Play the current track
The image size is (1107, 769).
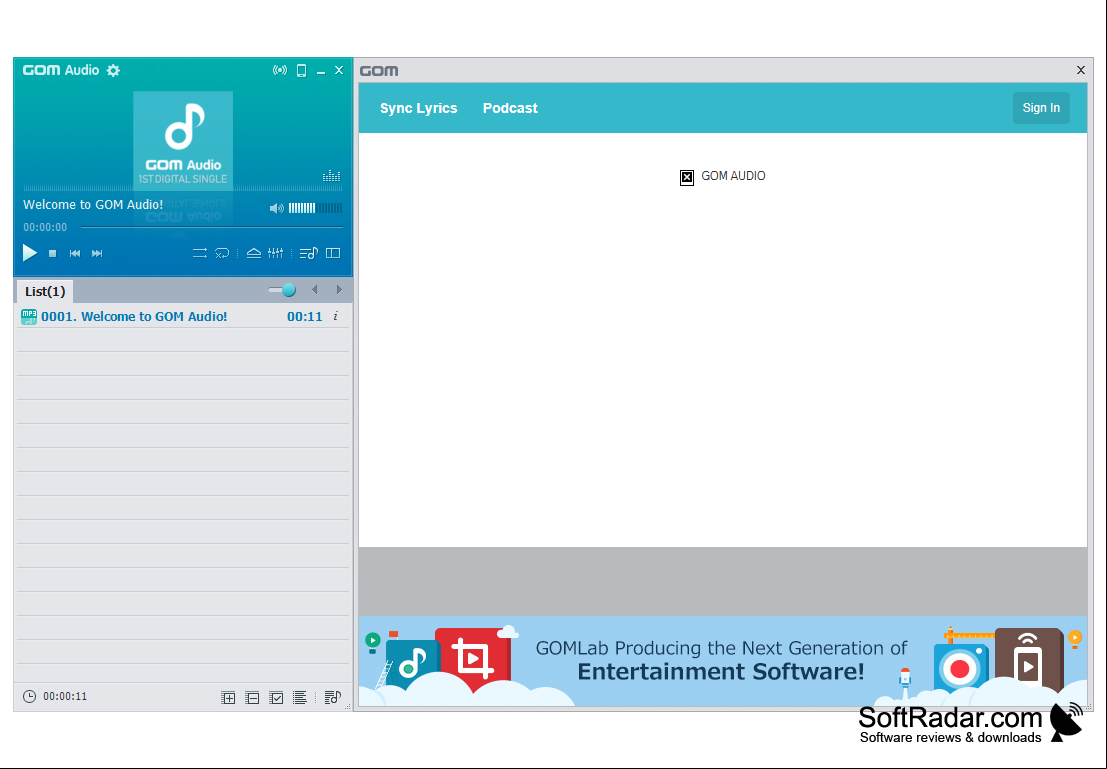[x=30, y=253]
